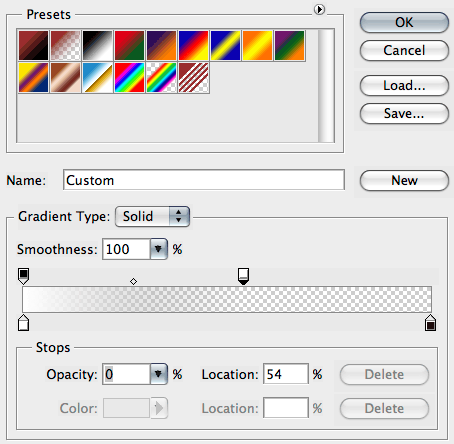Expand the Opacity percentage dropdown arrow
The height and width of the screenshot is (444, 454).
pyautogui.click(x=158, y=374)
